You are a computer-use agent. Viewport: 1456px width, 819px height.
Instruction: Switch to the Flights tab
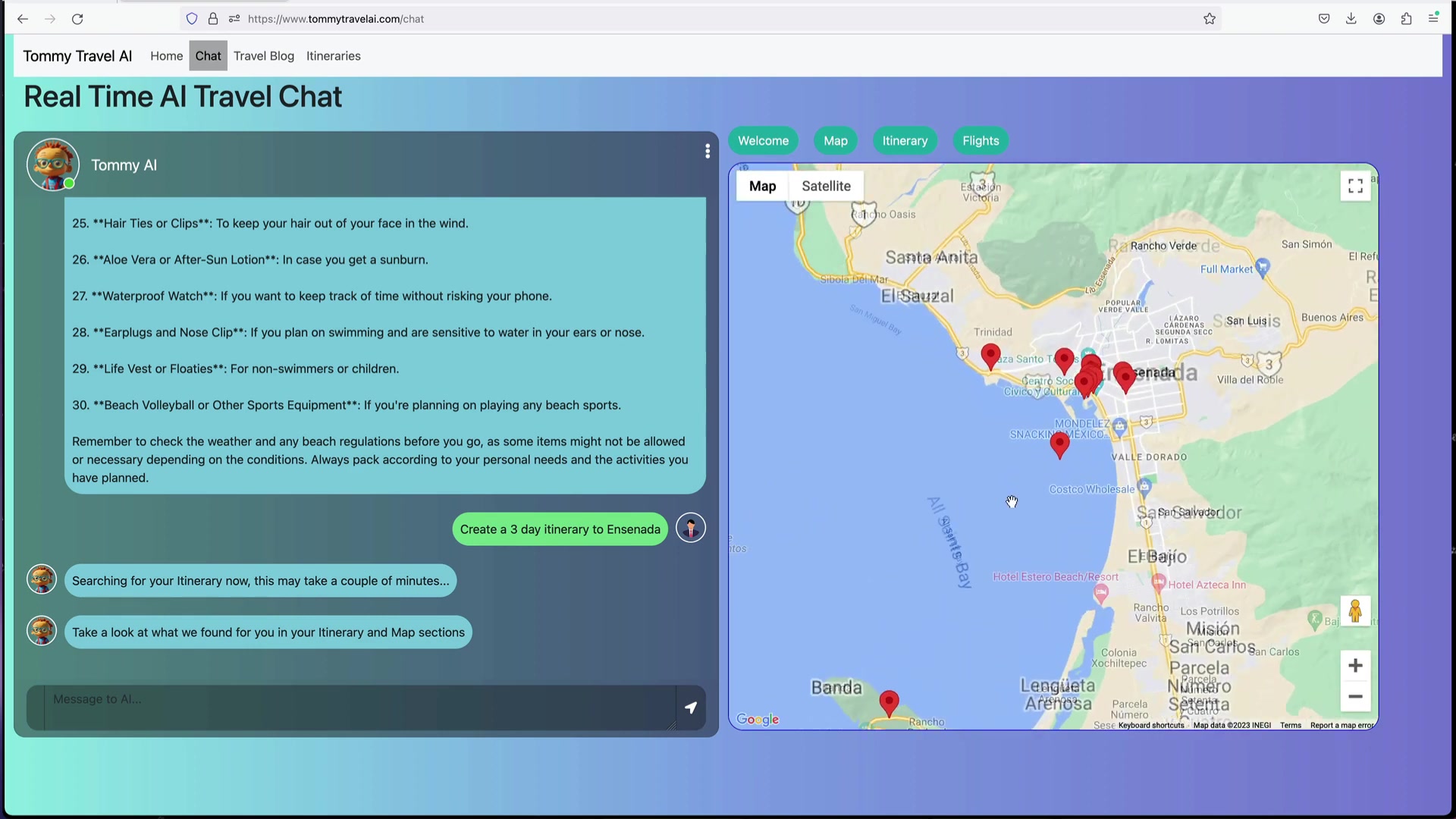981,141
